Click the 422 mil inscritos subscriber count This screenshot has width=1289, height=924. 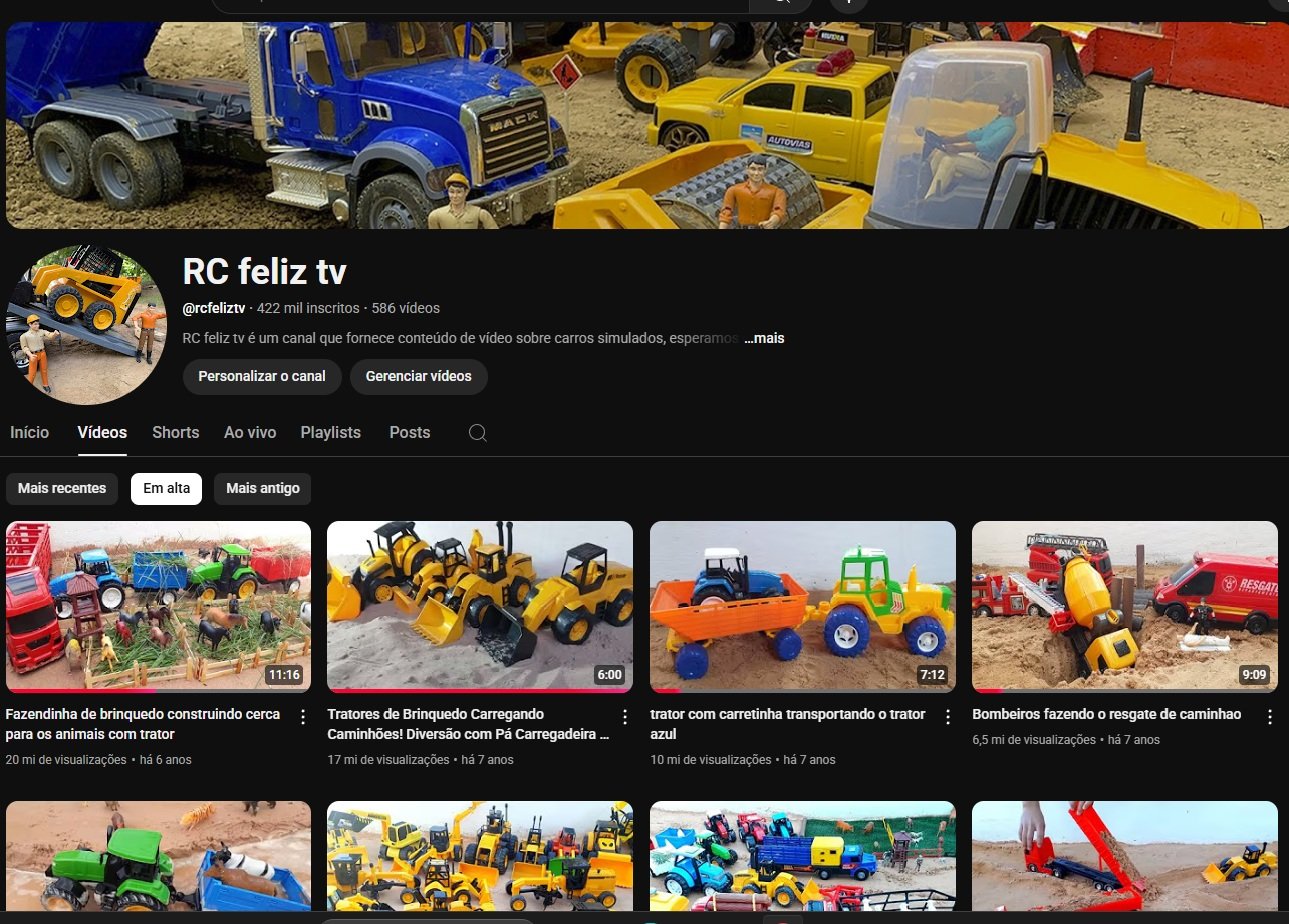[x=308, y=308]
